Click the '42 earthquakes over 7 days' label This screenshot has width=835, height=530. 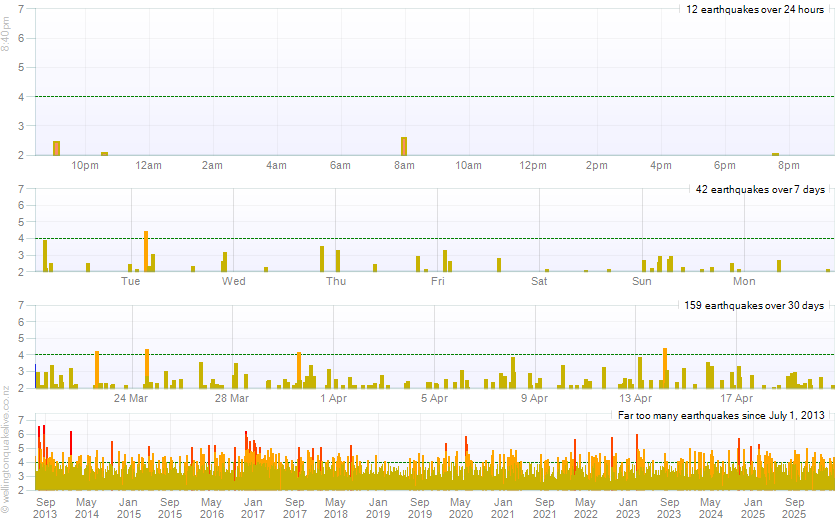click(759, 189)
